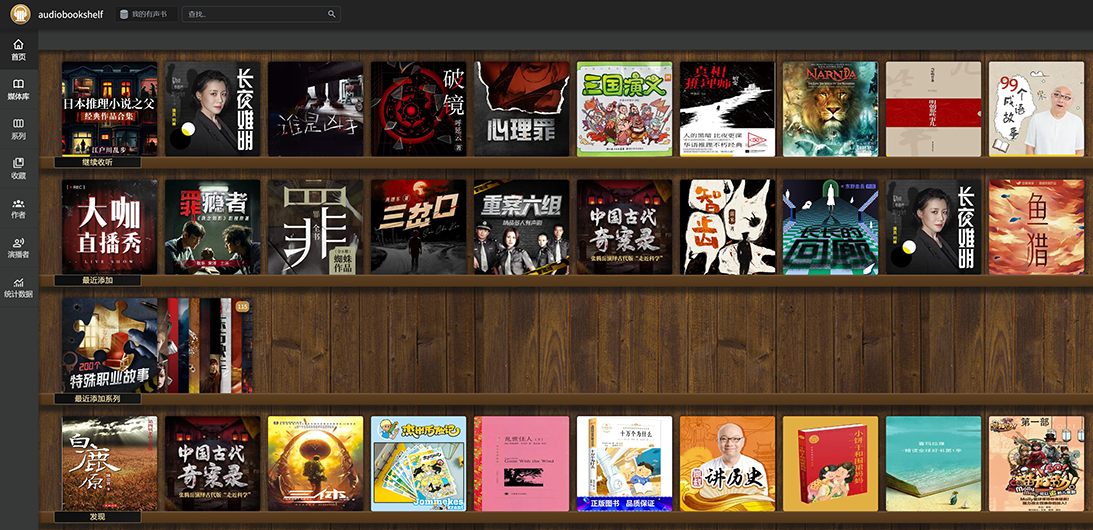Click the 最近添加 shelf label
The width and height of the screenshot is (1093, 530).
[x=98, y=280]
